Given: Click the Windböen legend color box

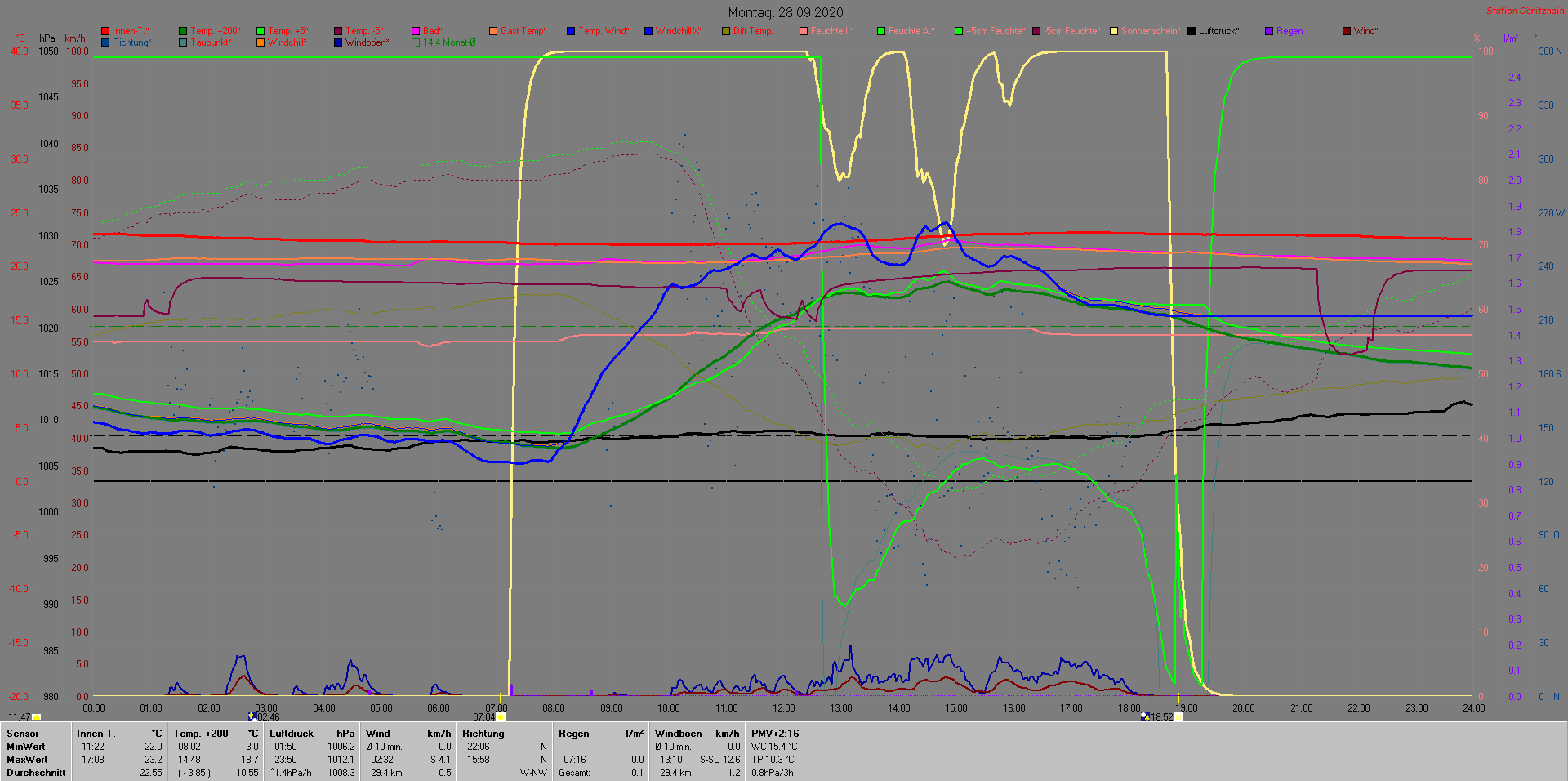Looking at the screenshot, I should coord(338,42).
